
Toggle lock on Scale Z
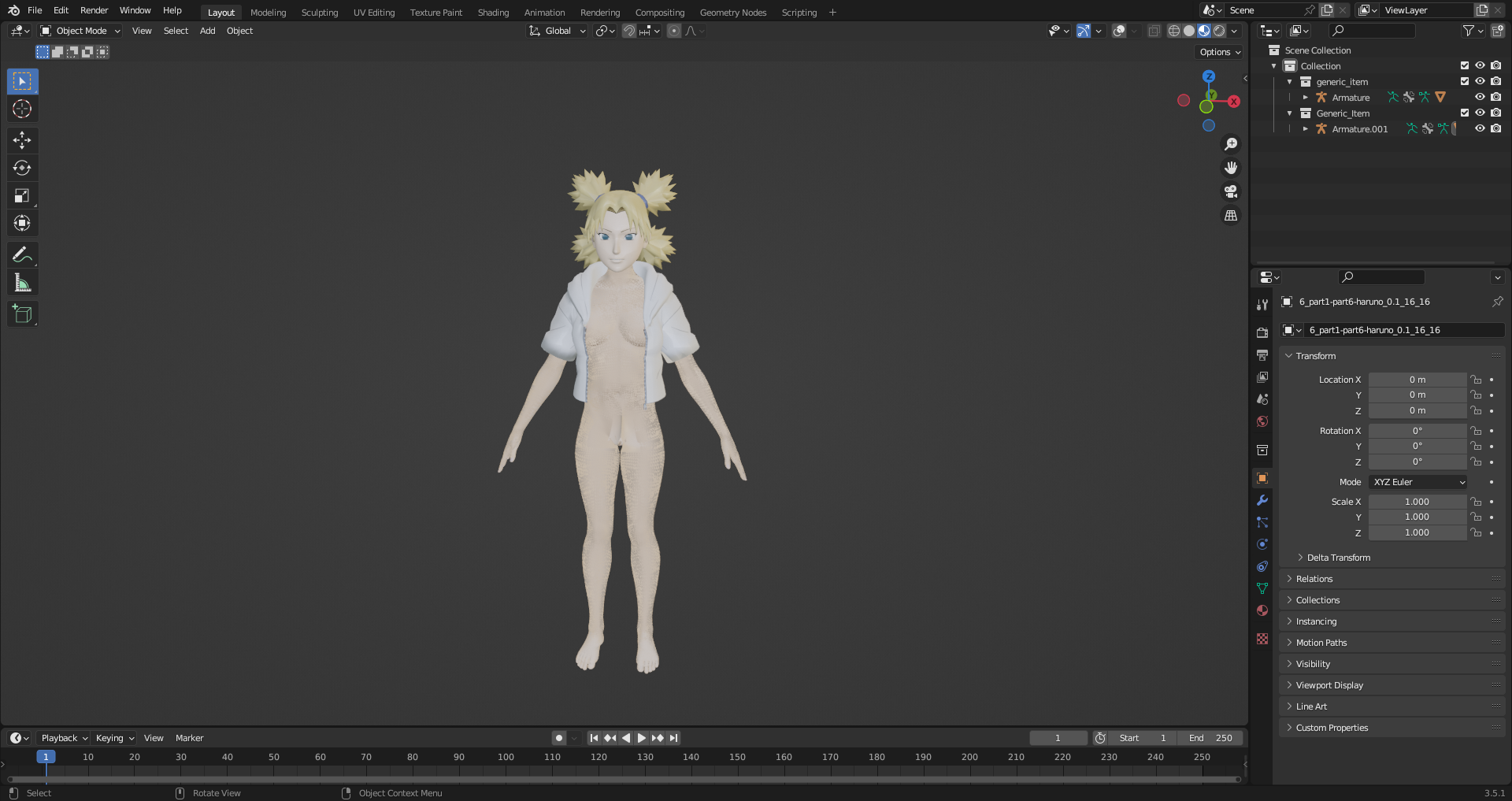point(1477,533)
